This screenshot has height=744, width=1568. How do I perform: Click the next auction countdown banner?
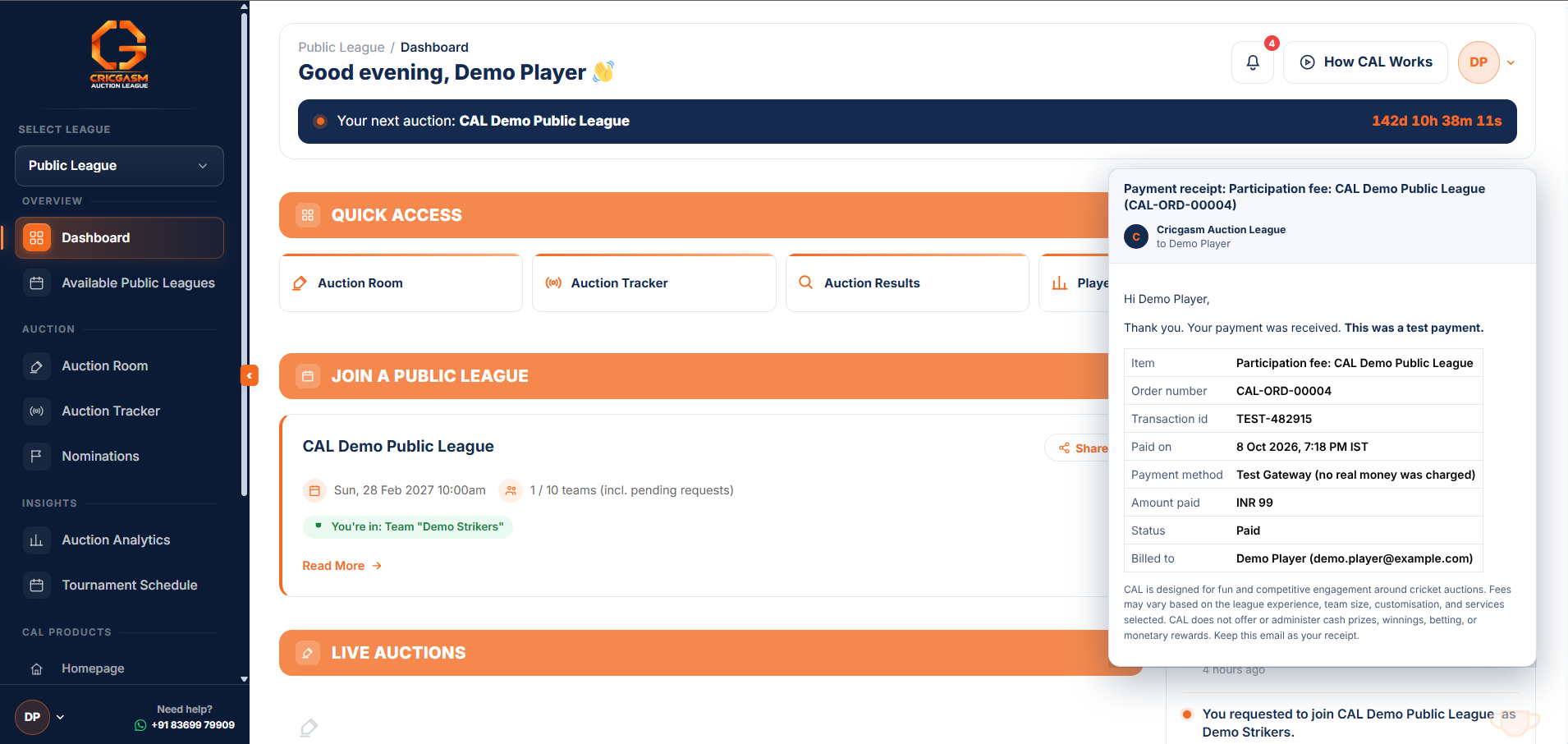(907, 122)
